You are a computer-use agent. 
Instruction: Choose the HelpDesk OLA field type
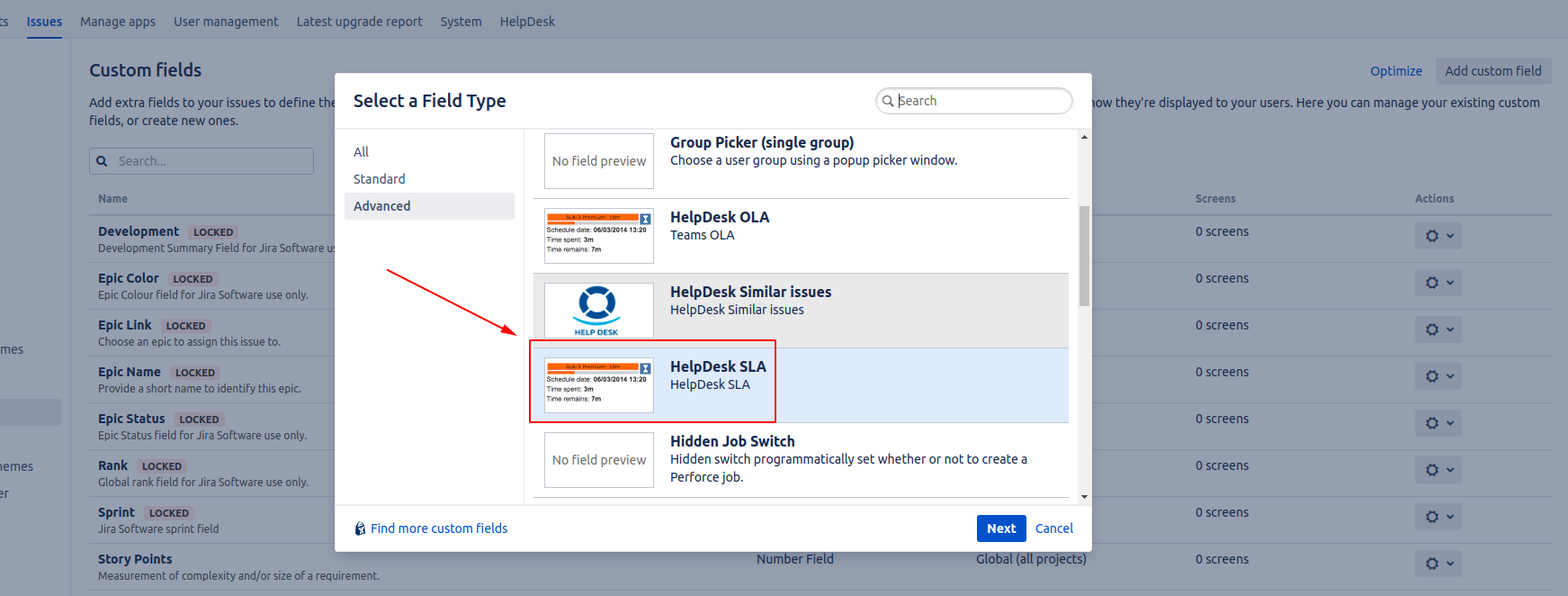click(x=801, y=236)
